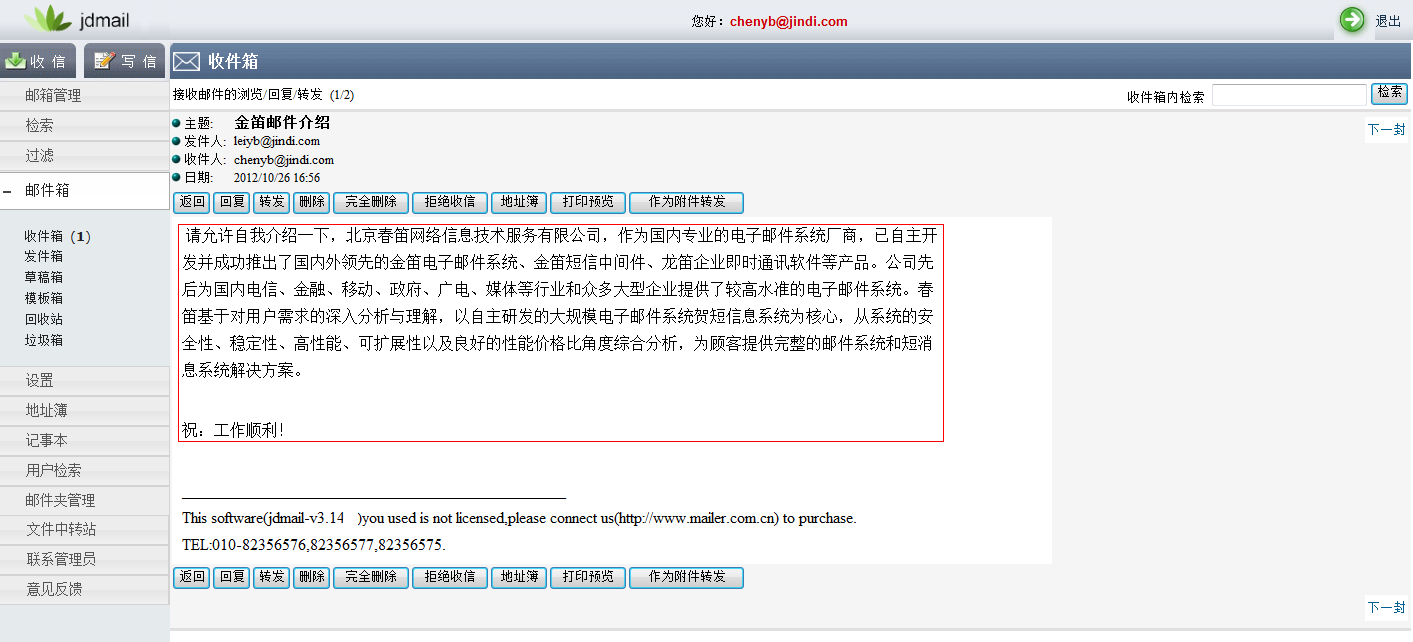Open 设置 in the sidebar
1413x642 pixels.
pos(84,381)
